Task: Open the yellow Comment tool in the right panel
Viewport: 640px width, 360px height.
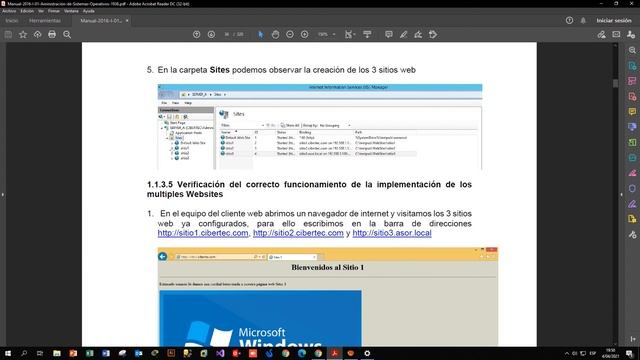Action: click(632, 112)
